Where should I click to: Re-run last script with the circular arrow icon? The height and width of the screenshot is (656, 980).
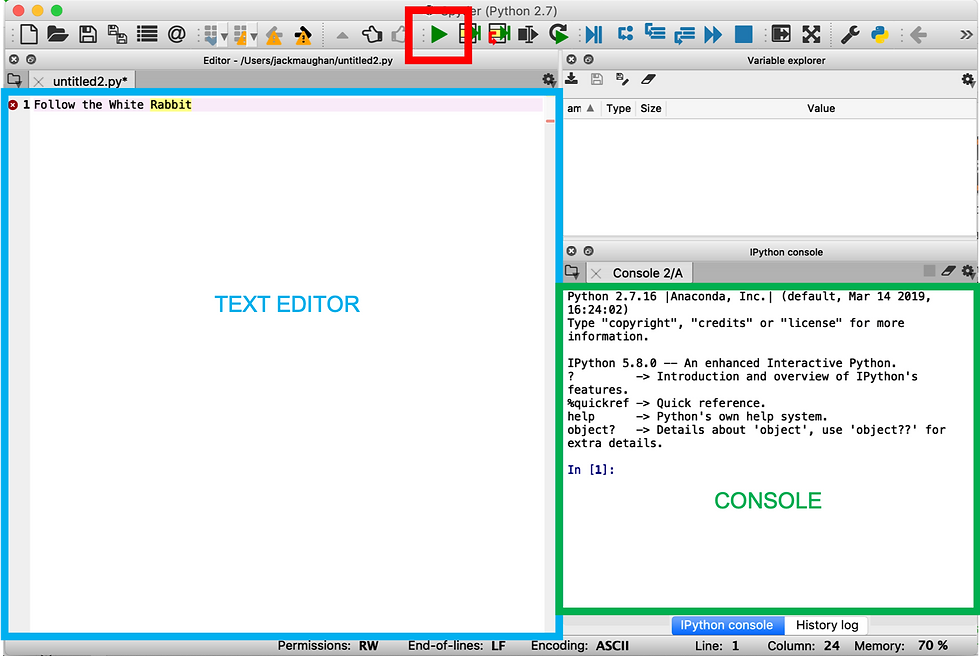[x=558, y=34]
